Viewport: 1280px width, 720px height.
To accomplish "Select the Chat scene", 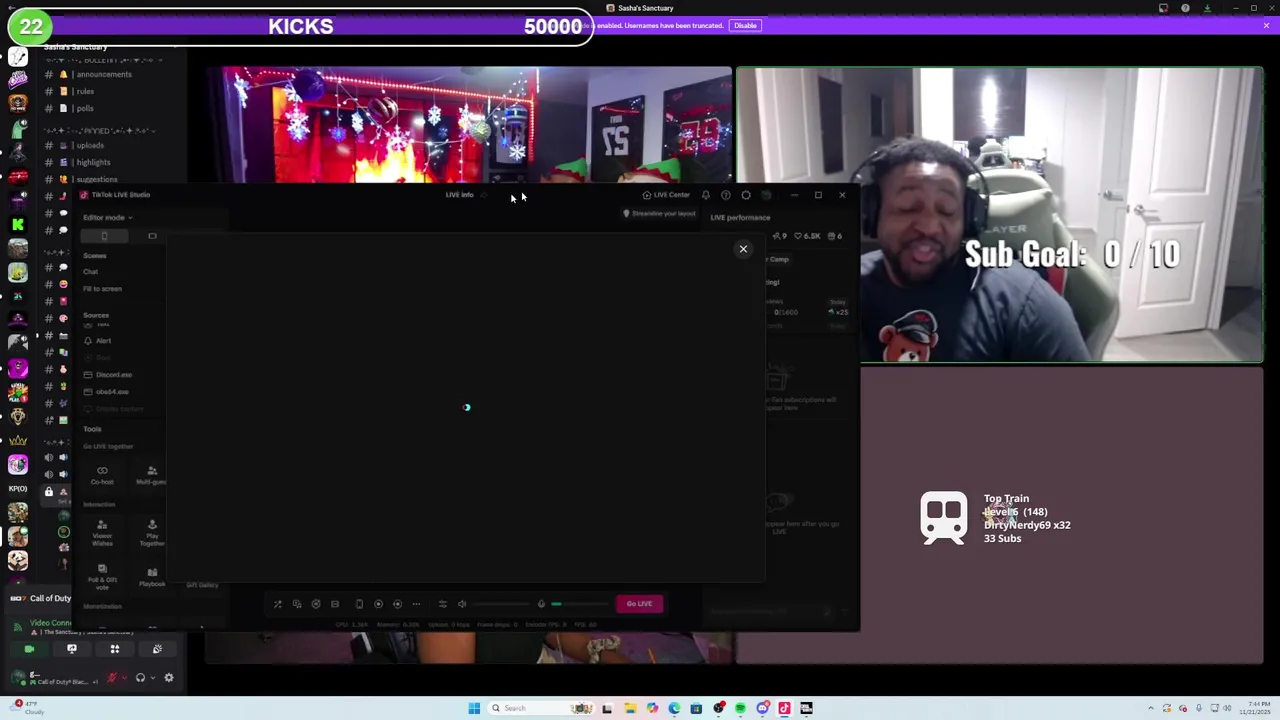I will (x=91, y=272).
